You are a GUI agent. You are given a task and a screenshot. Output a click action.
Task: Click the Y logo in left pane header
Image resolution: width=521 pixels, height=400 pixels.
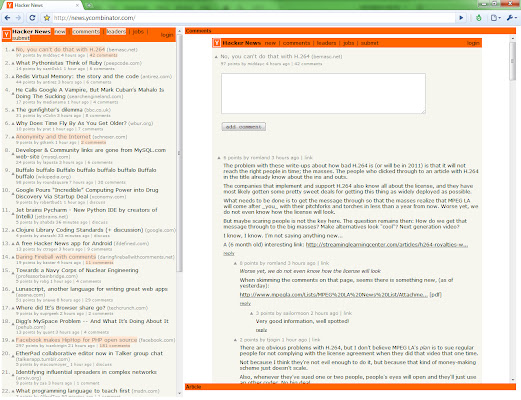pos(6,34)
